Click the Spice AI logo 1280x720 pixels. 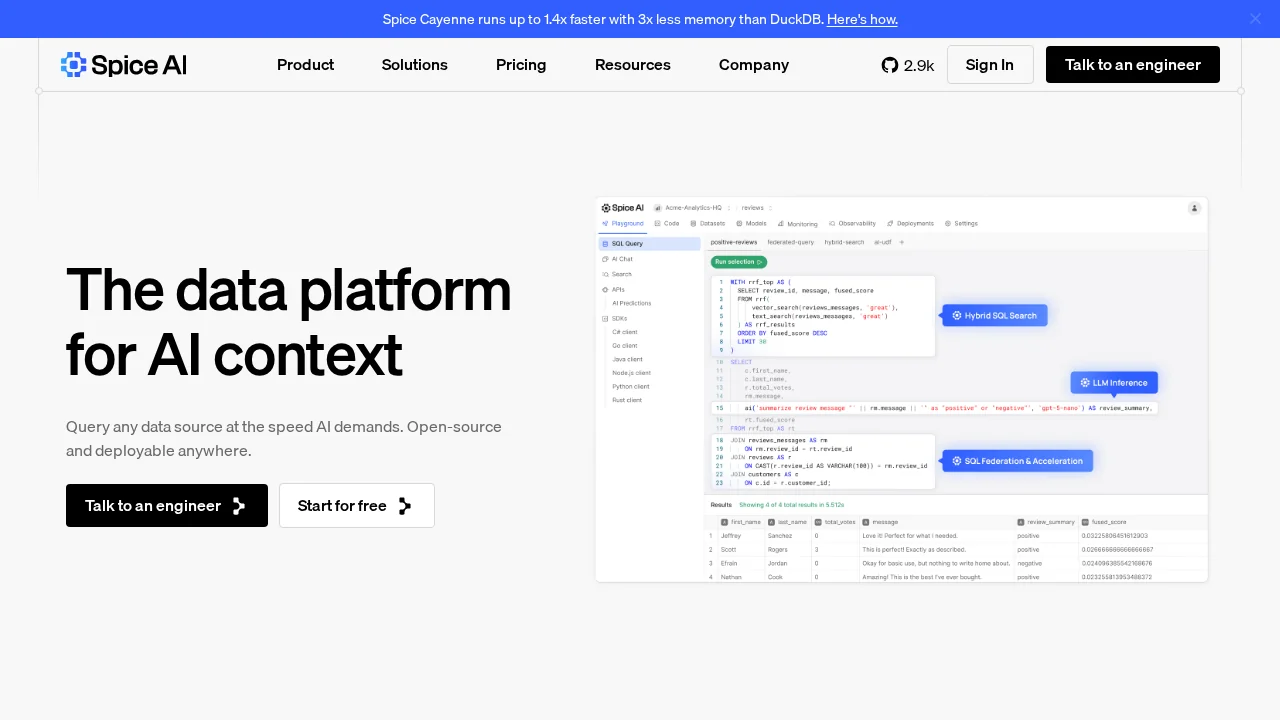point(122,65)
